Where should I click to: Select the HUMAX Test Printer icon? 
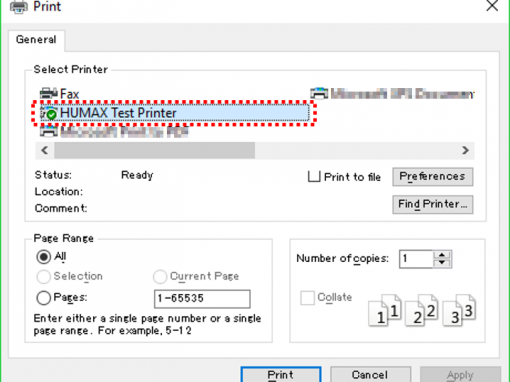pos(49,113)
